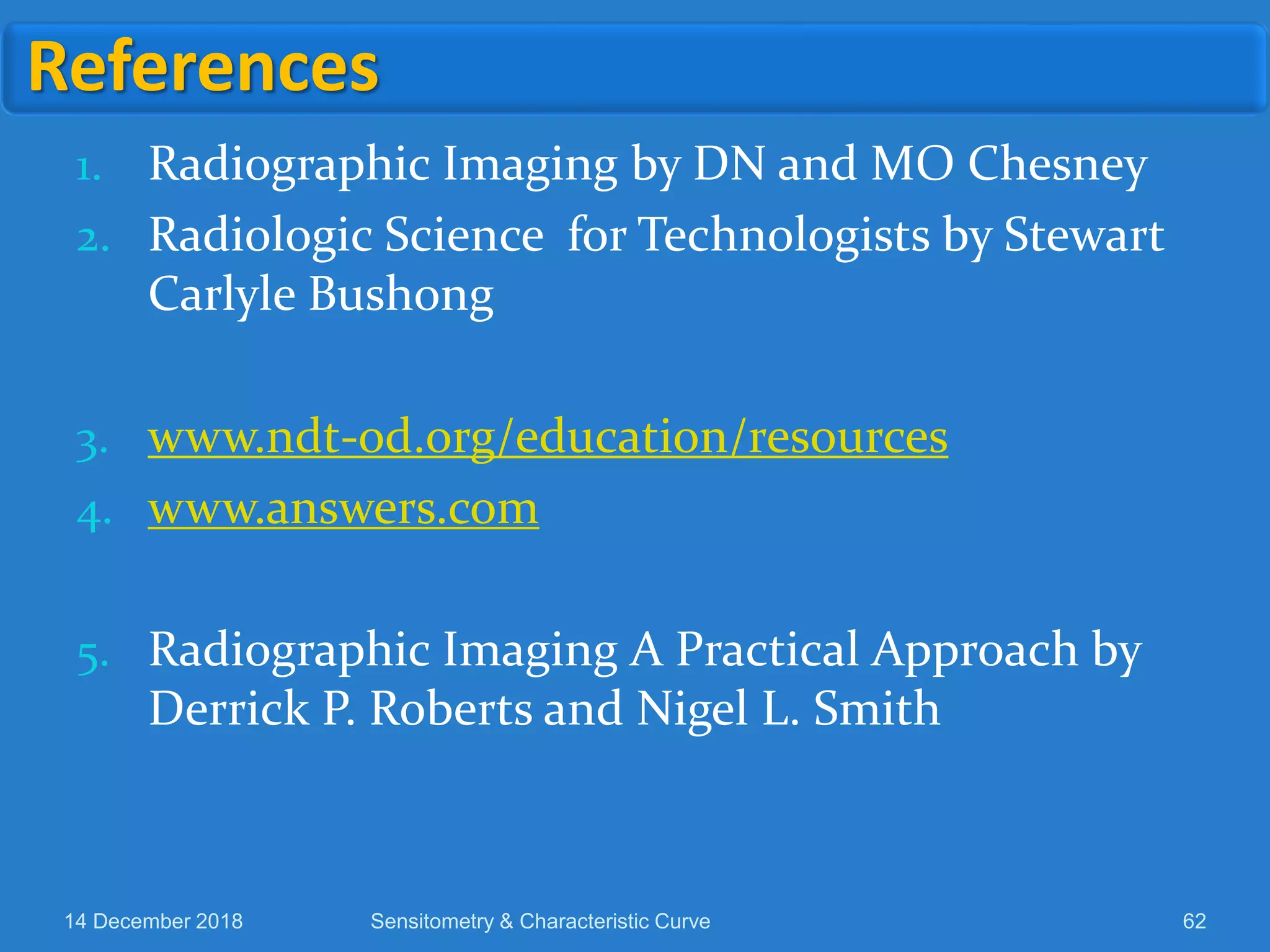The image size is (1270, 952).
Task: Click slide number 62 in footer
Action: tap(1194, 921)
